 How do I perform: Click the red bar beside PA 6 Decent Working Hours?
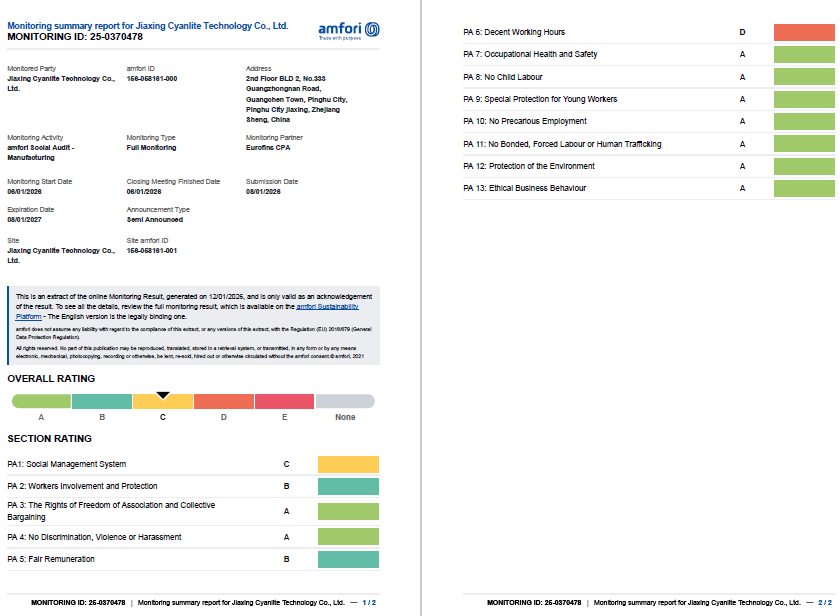806,32
